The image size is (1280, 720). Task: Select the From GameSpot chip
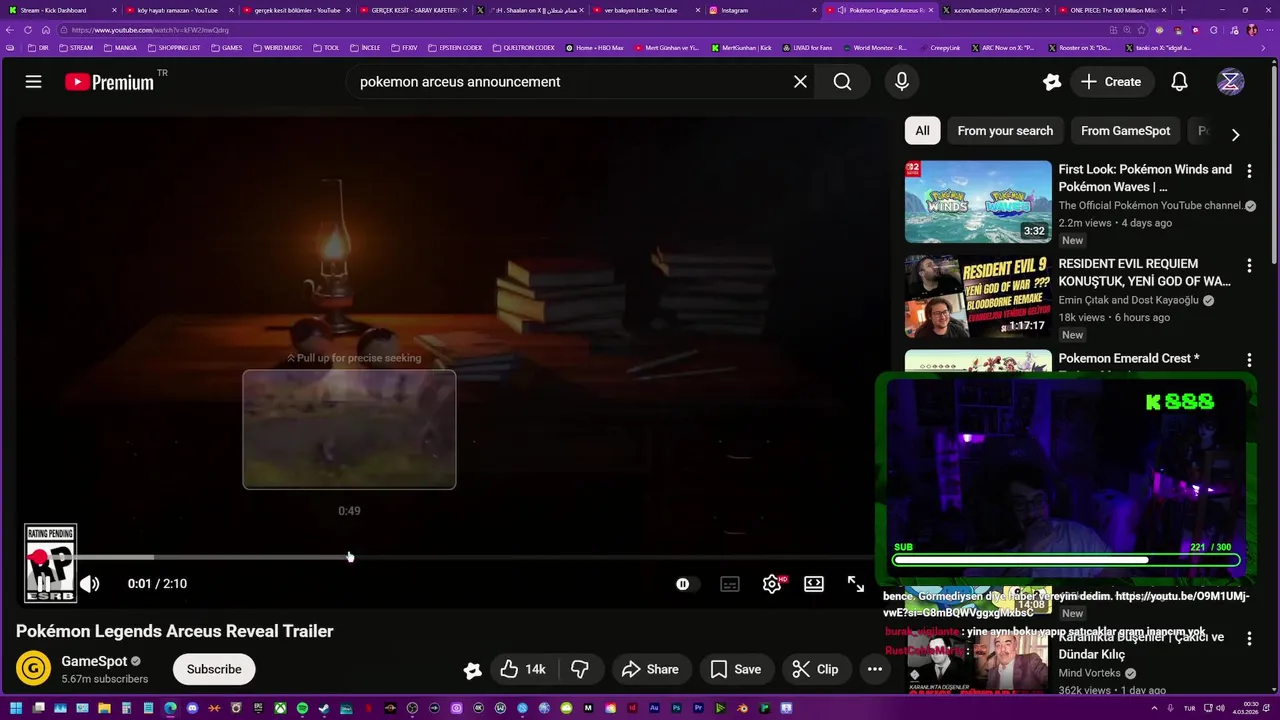click(x=1125, y=131)
